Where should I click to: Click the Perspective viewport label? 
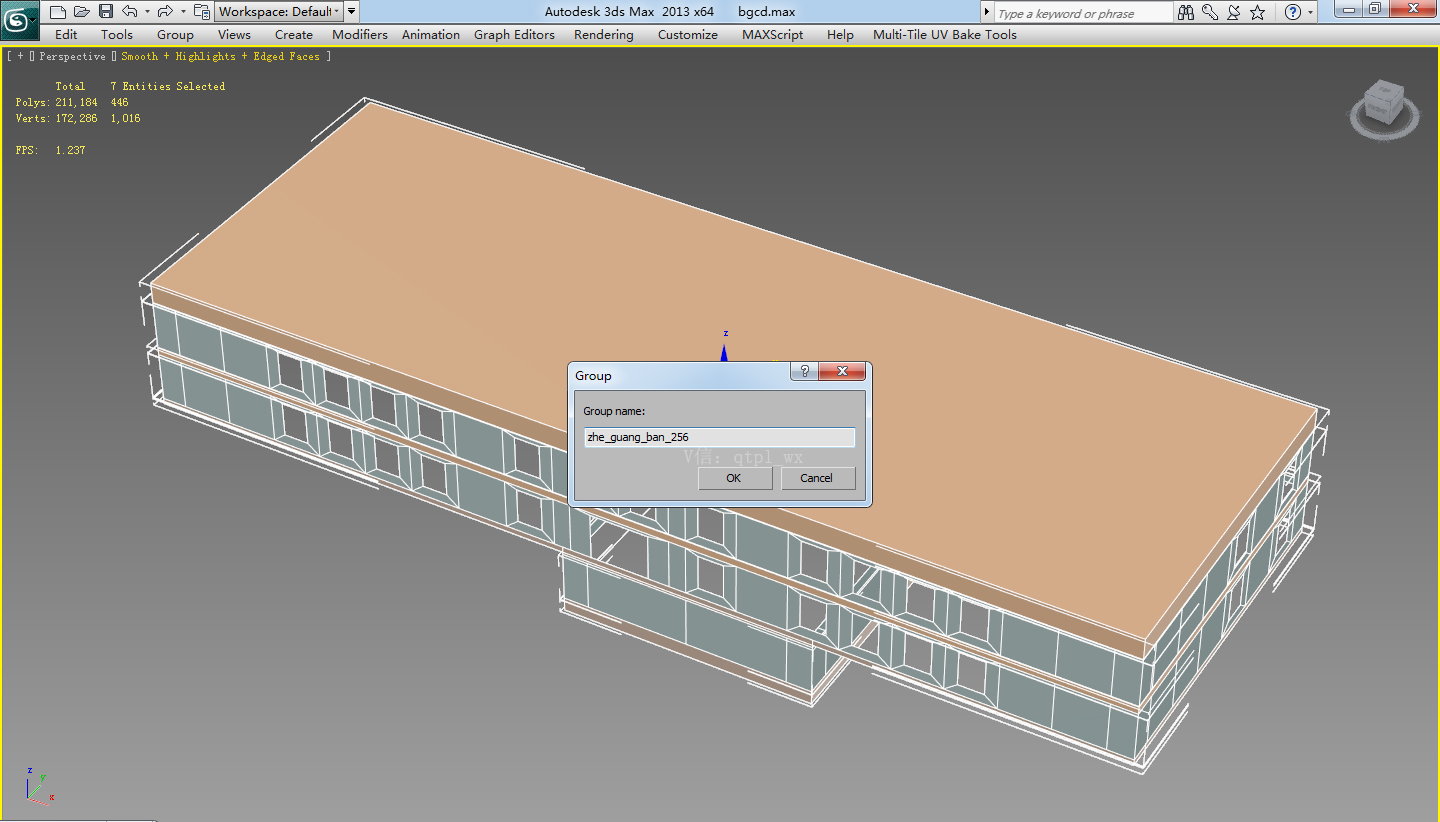(72, 57)
